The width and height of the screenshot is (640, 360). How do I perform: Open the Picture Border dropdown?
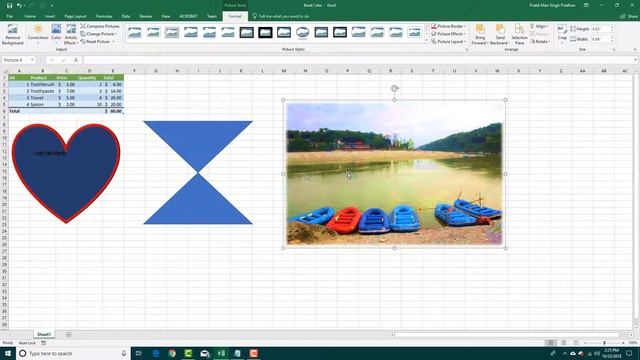pos(448,26)
